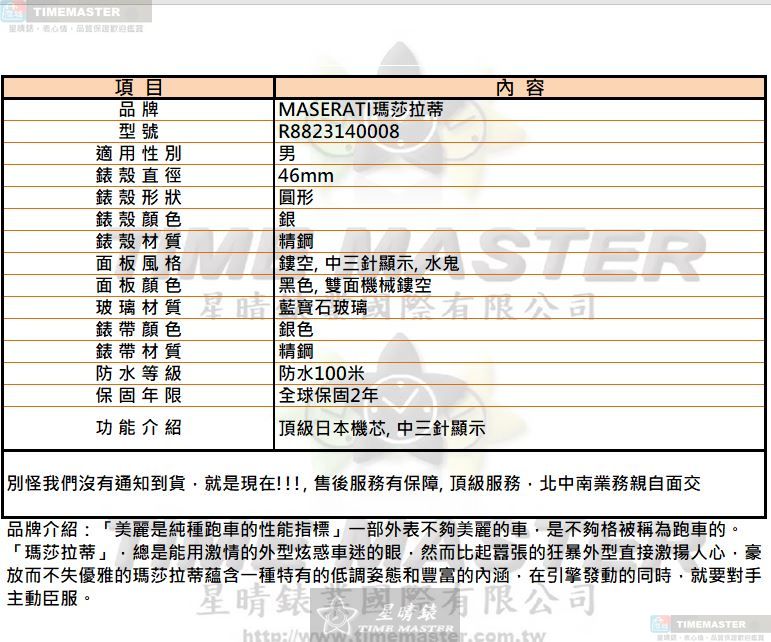771x642 pixels.
Task: Click the 黑色, 雙面機械鏤空 value
Action: coord(355,286)
